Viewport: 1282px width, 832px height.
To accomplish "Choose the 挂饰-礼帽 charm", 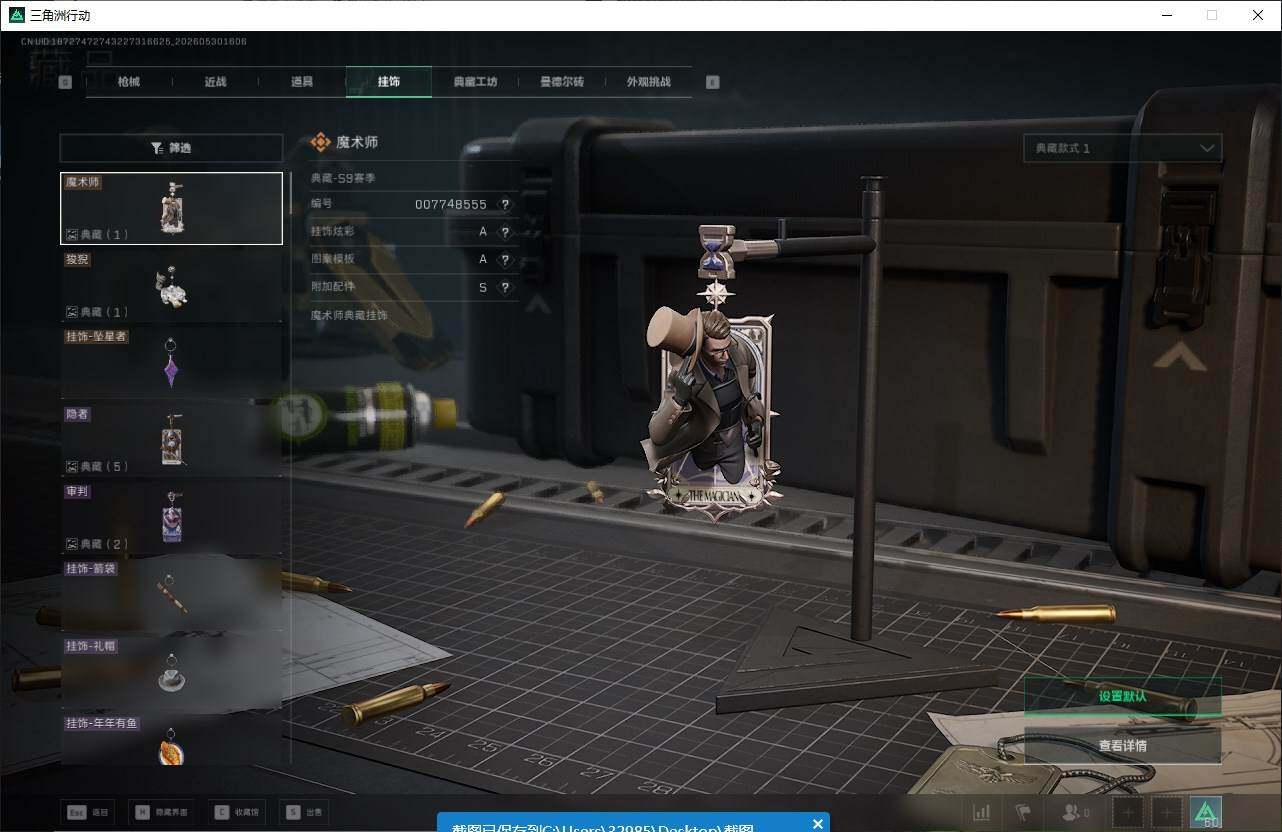I will click(x=171, y=672).
